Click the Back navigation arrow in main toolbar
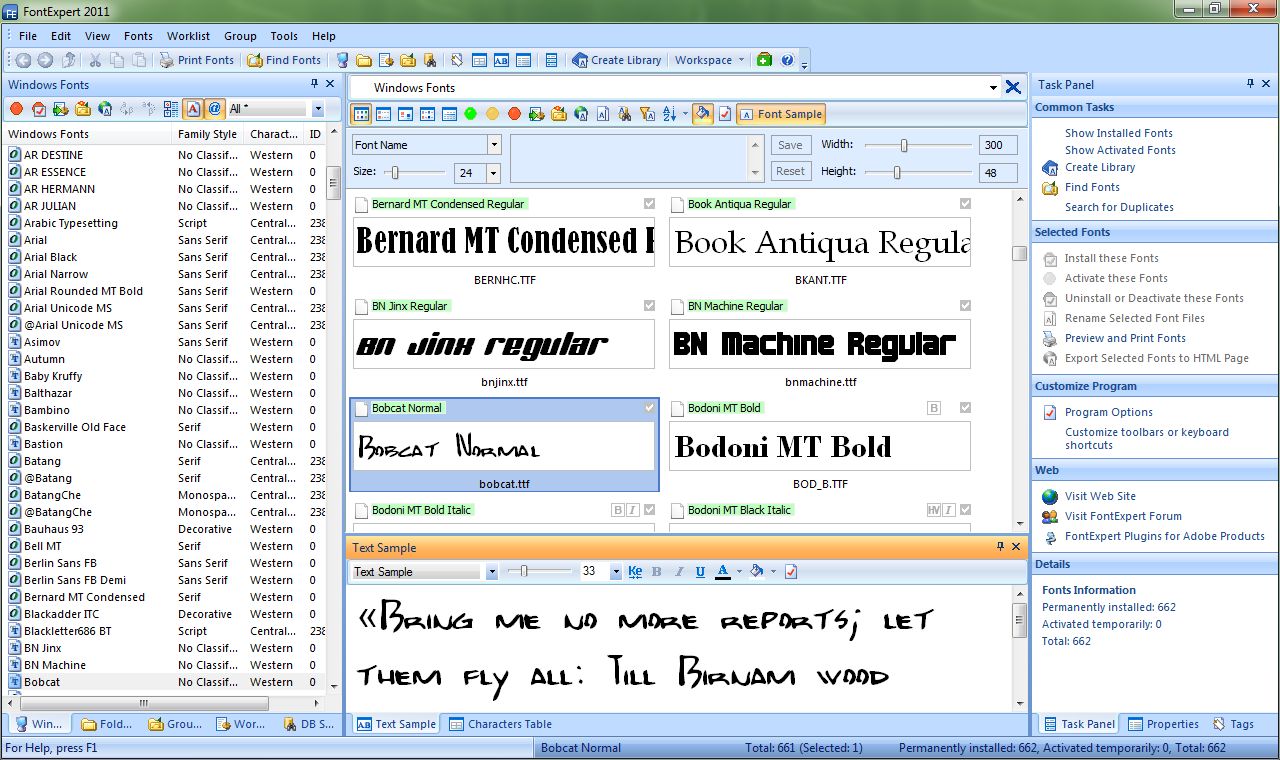This screenshot has width=1280, height=760. point(23,60)
